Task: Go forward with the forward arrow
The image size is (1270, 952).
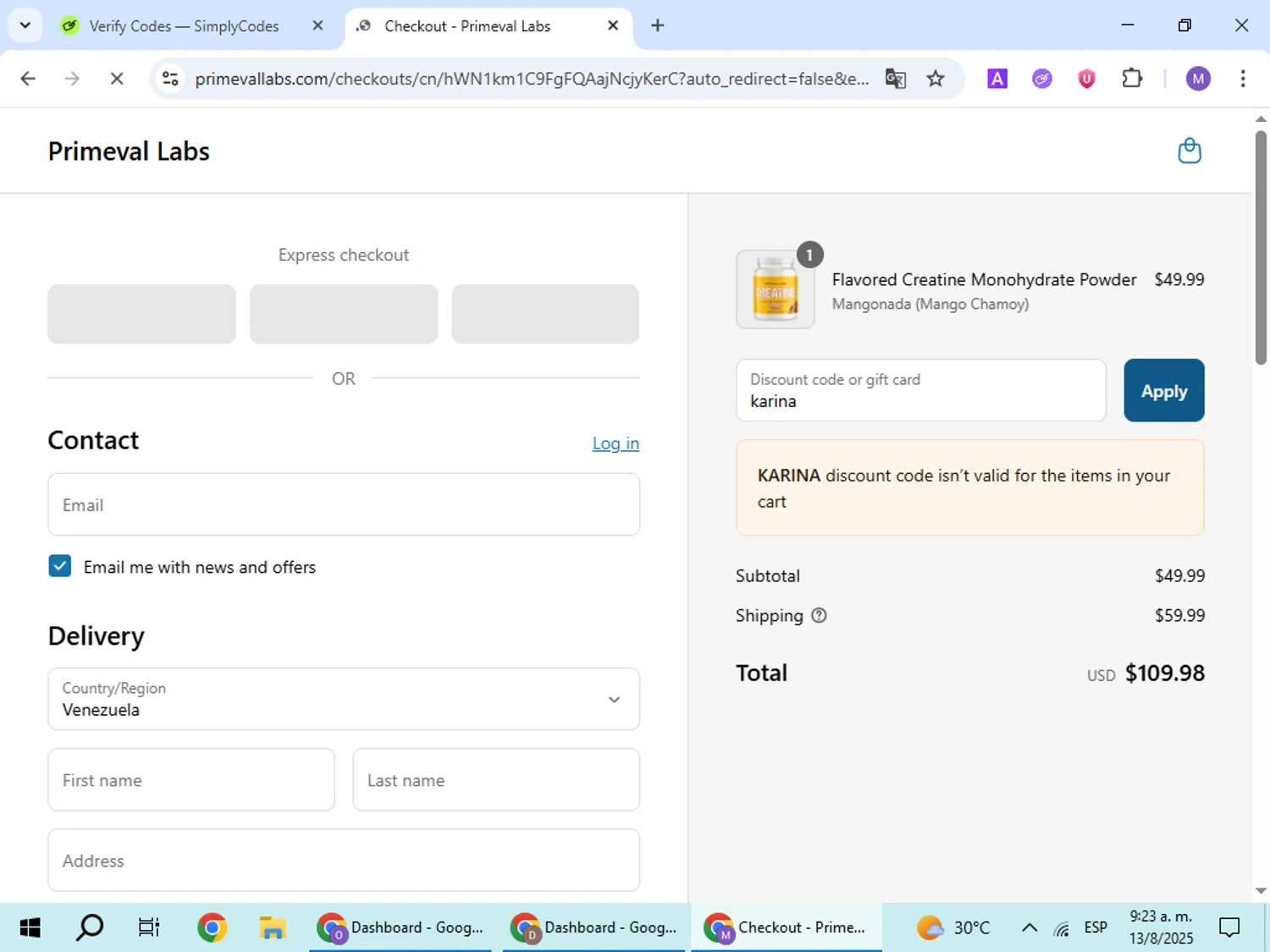Action: pos(72,79)
